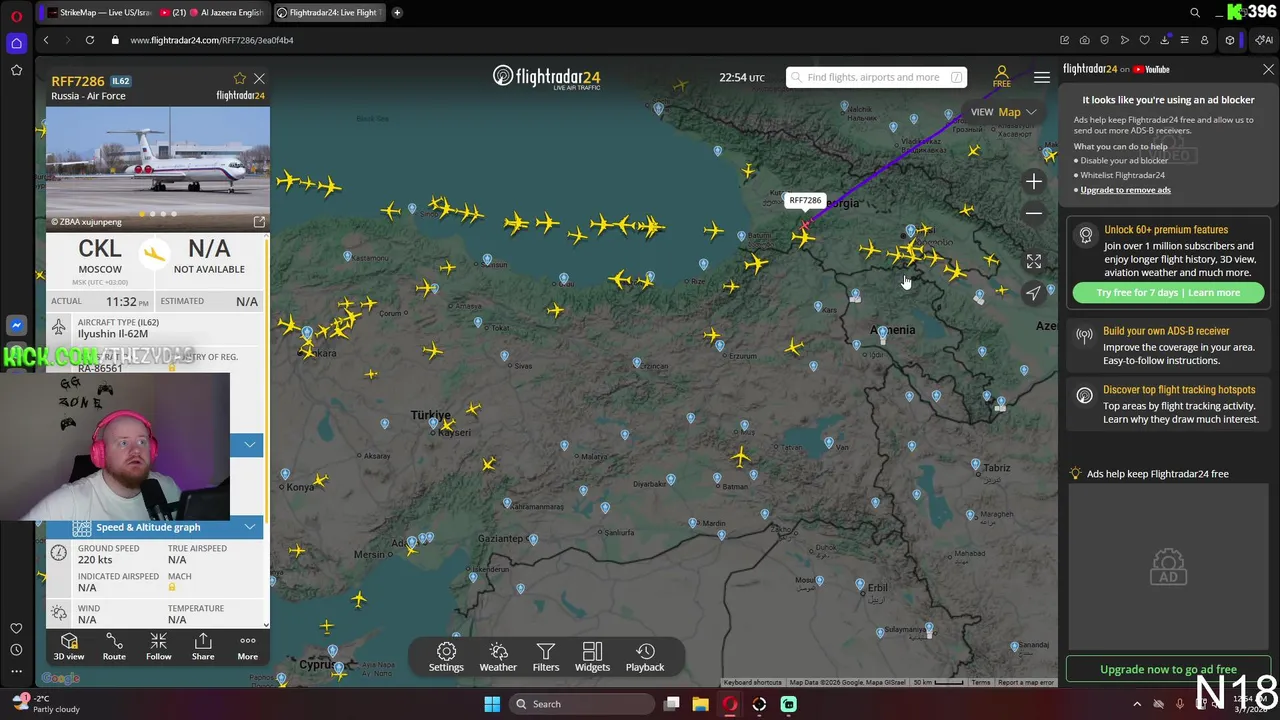Open Opera browser from taskbar
The height and width of the screenshot is (720, 1280).
click(x=730, y=704)
